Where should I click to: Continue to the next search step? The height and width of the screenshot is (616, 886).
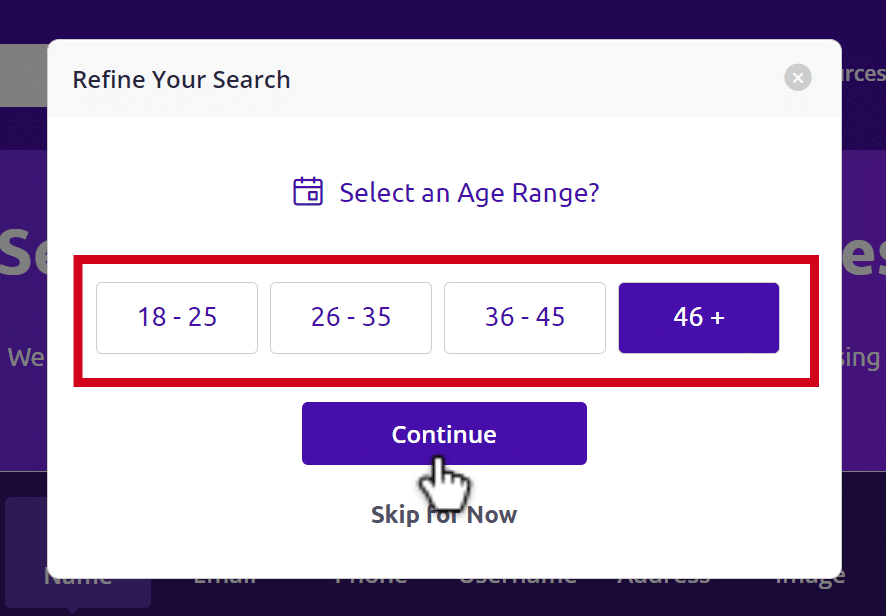pyautogui.click(x=444, y=433)
